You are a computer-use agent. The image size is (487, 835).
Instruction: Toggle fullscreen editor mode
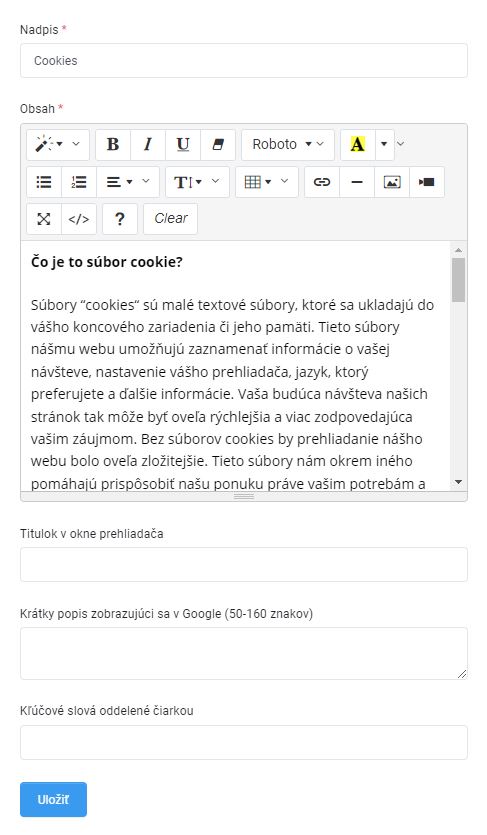click(x=44, y=219)
